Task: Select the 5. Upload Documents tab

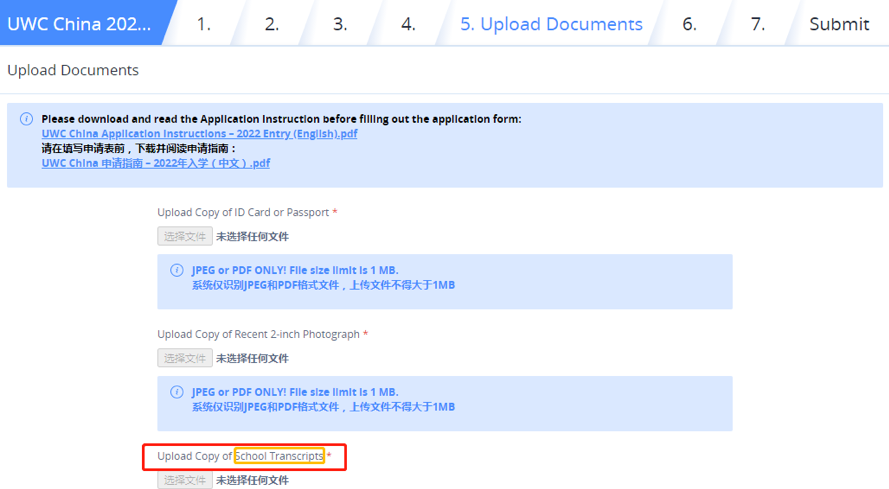Action: pyautogui.click(x=551, y=24)
